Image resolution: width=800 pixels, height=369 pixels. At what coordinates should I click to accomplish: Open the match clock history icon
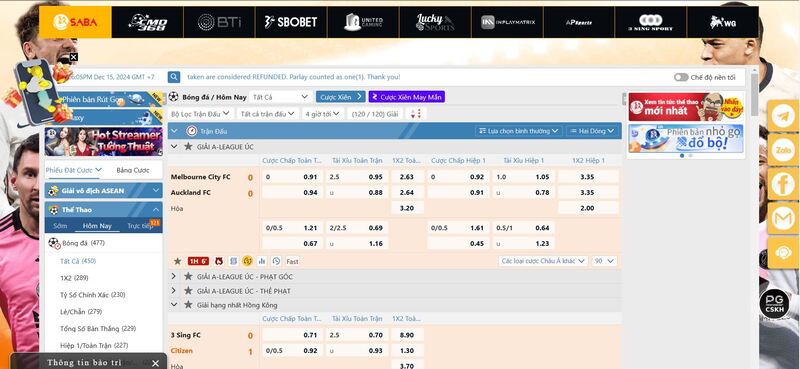point(276,261)
